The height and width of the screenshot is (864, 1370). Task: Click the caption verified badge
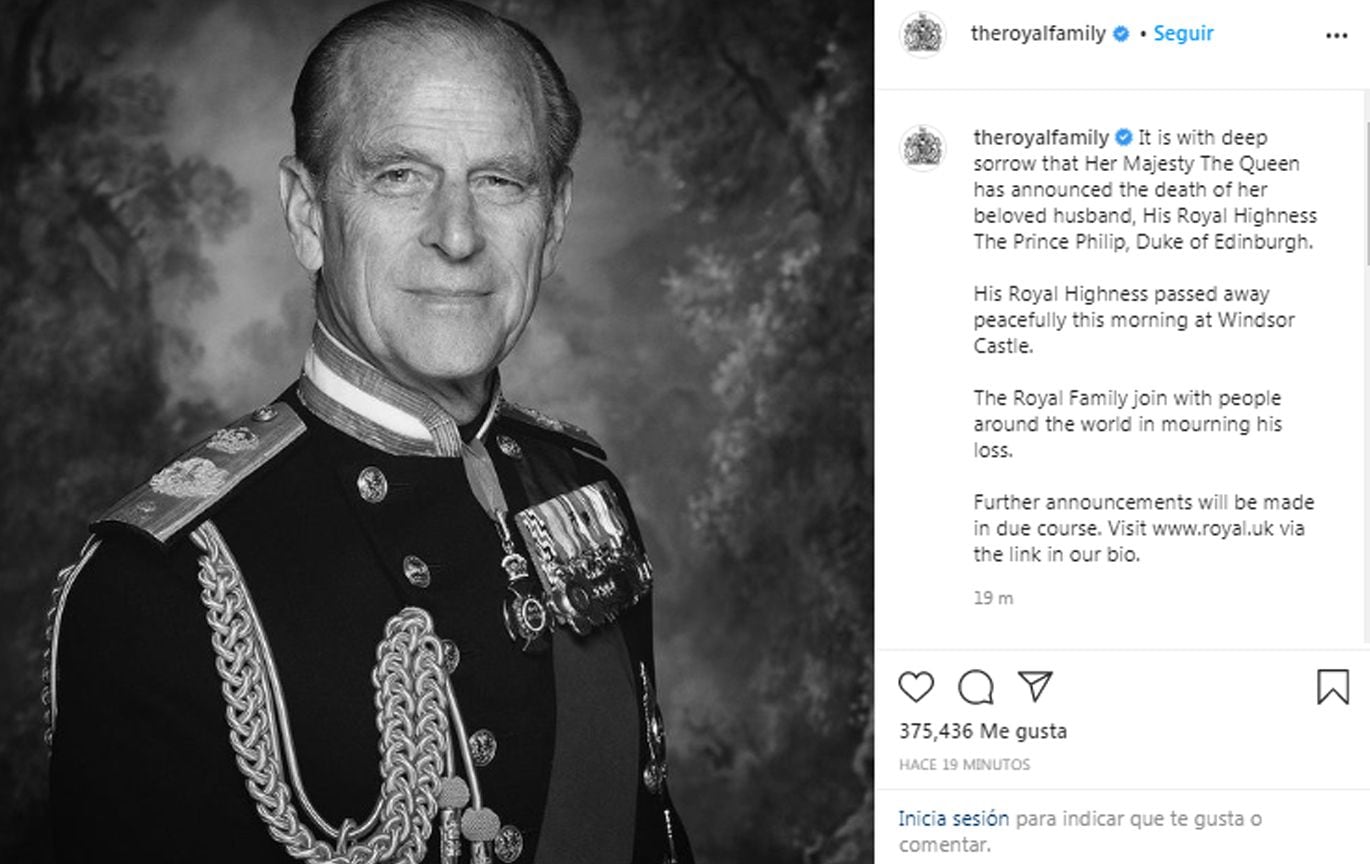1124,138
